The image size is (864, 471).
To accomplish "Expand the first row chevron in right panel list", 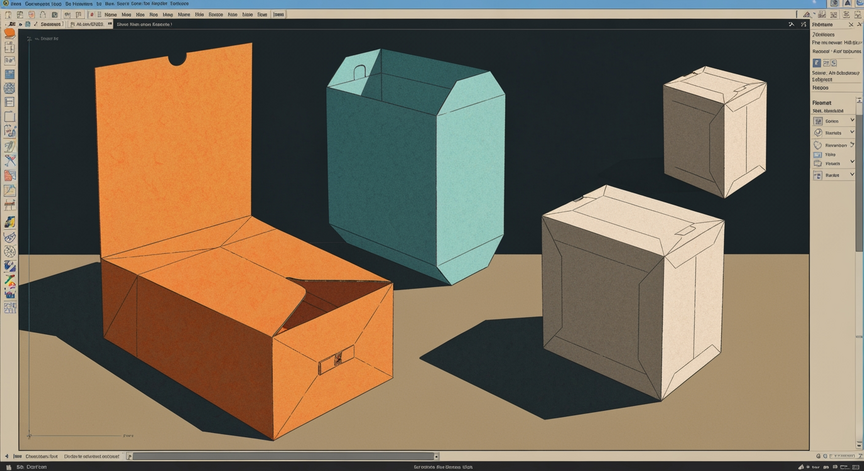I will point(852,120).
